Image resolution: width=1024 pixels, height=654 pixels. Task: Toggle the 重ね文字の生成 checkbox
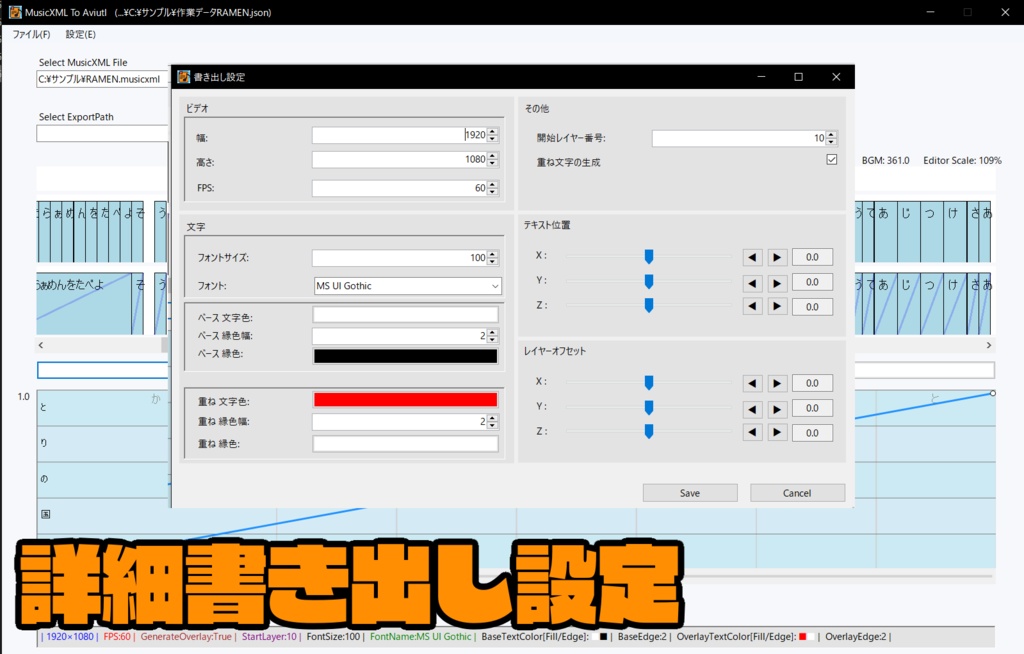point(831,158)
